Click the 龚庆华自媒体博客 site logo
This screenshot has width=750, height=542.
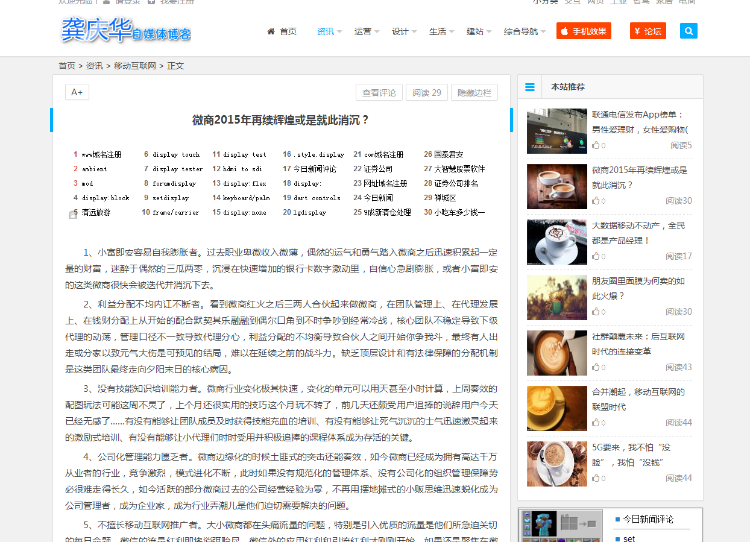click(126, 30)
